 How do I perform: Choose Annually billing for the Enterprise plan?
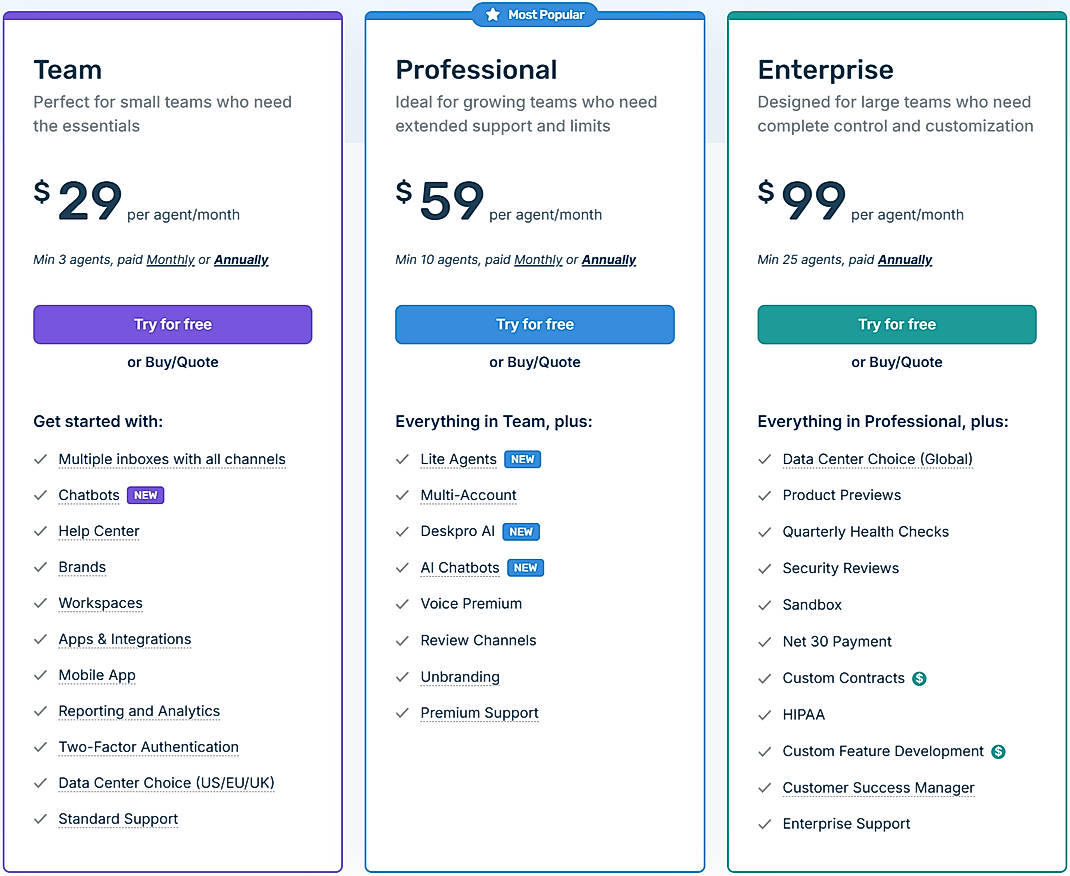tap(905, 259)
